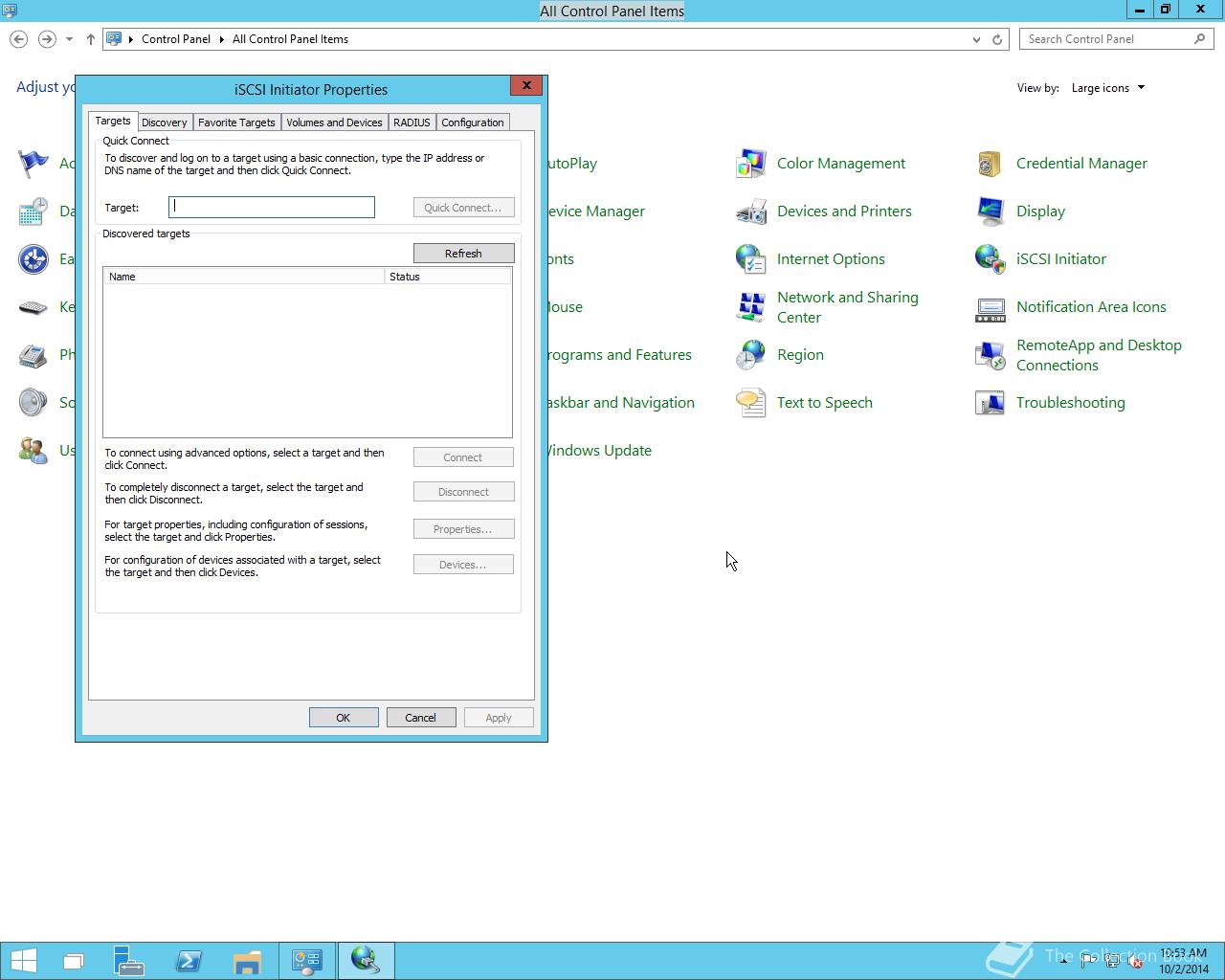Screen dimensions: 1225x980
Task: Click the clock in system tray
Action: pyautogui.click(x=1183, y=961)
